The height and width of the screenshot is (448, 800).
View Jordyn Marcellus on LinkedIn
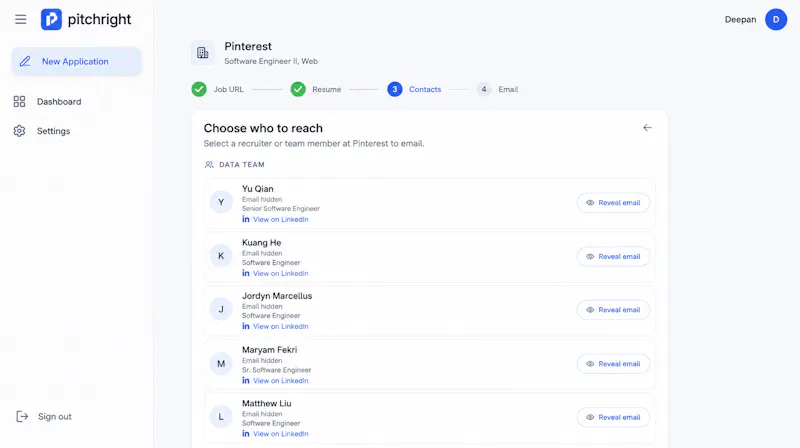coord(281,327)
